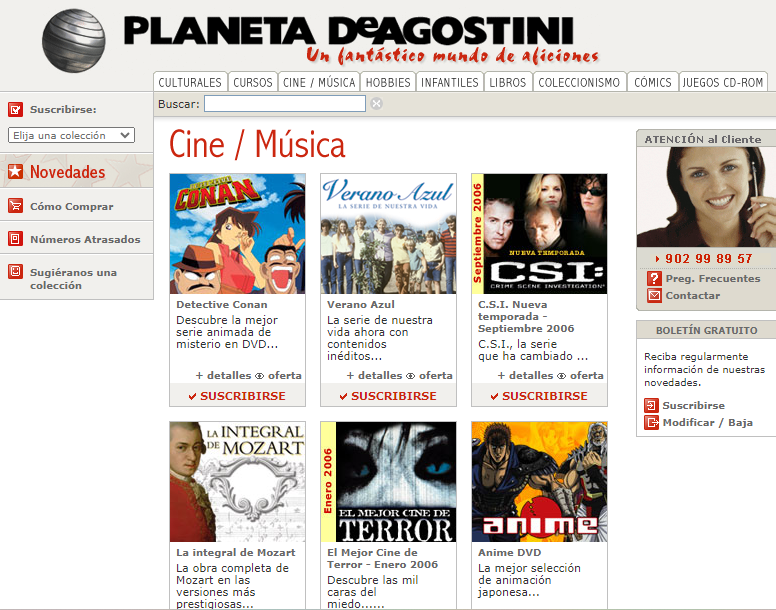
Task: Click + detalles for Verano Azul
Action: (375, 375)
